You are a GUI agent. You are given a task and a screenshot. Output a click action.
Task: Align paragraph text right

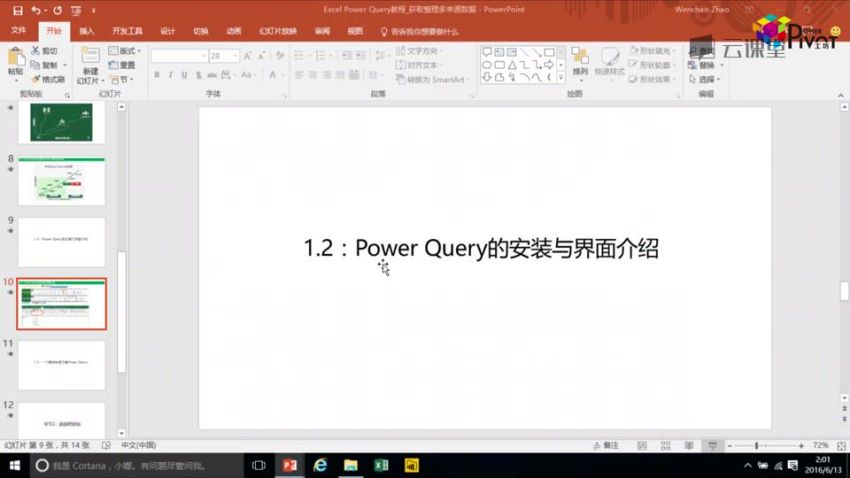[326, 75]
